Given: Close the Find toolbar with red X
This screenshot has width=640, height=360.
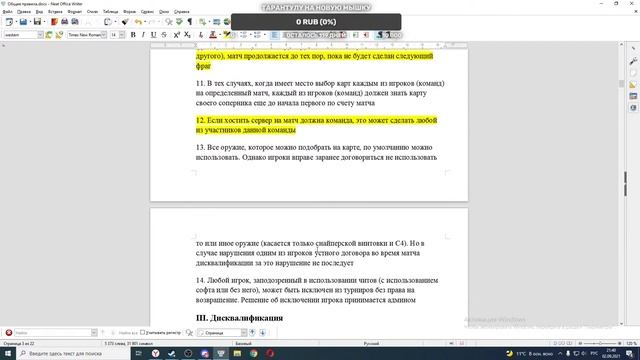Looking at the screenshot, I should [x=9, y=333].
